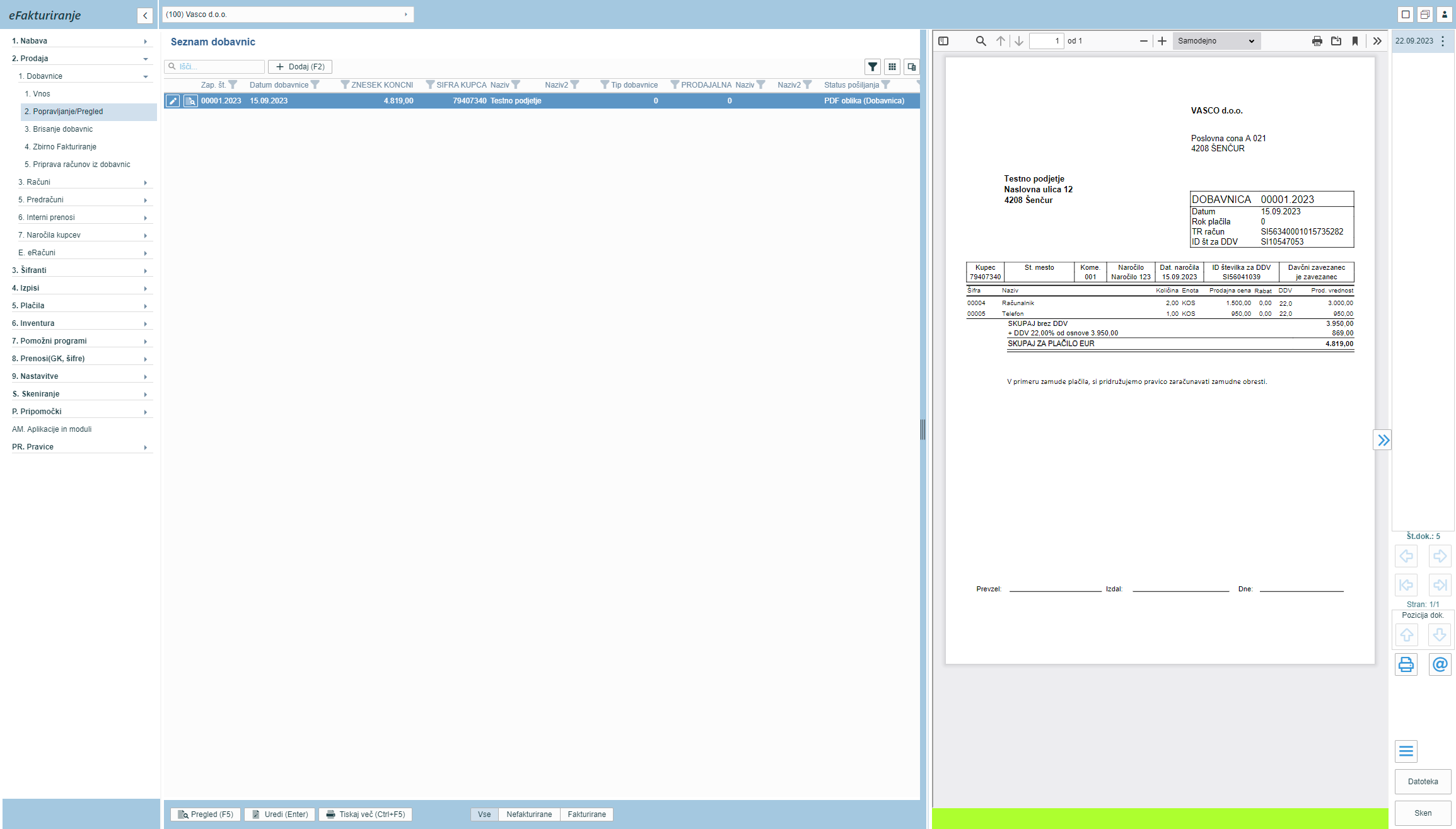Click Uredi (Enter) button
Image resolution: width=1456 pixels, height=829 pixels.
click(280, 815)
